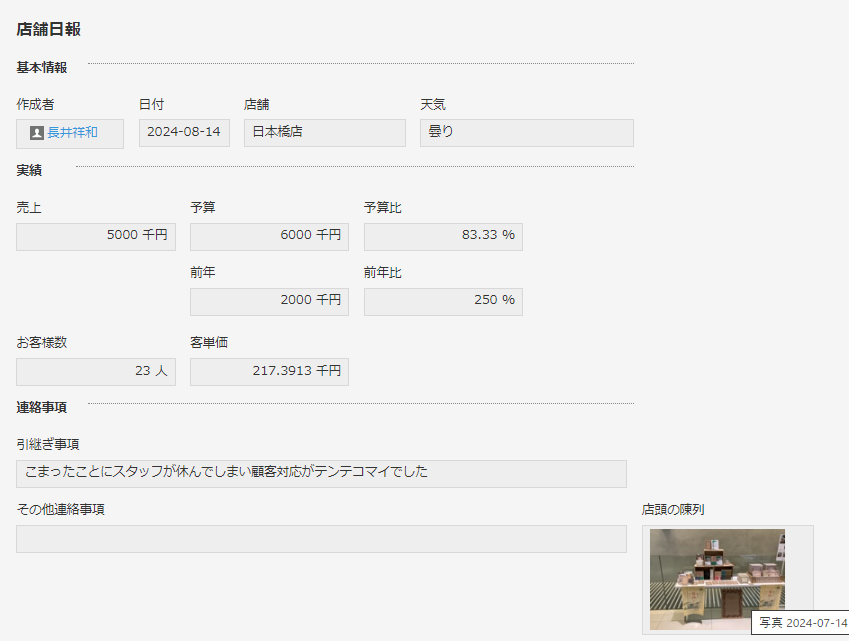Click the 前年比 field label
Image resolution: width=849 pixels, height=641 pixels.
tap(383, 272)
